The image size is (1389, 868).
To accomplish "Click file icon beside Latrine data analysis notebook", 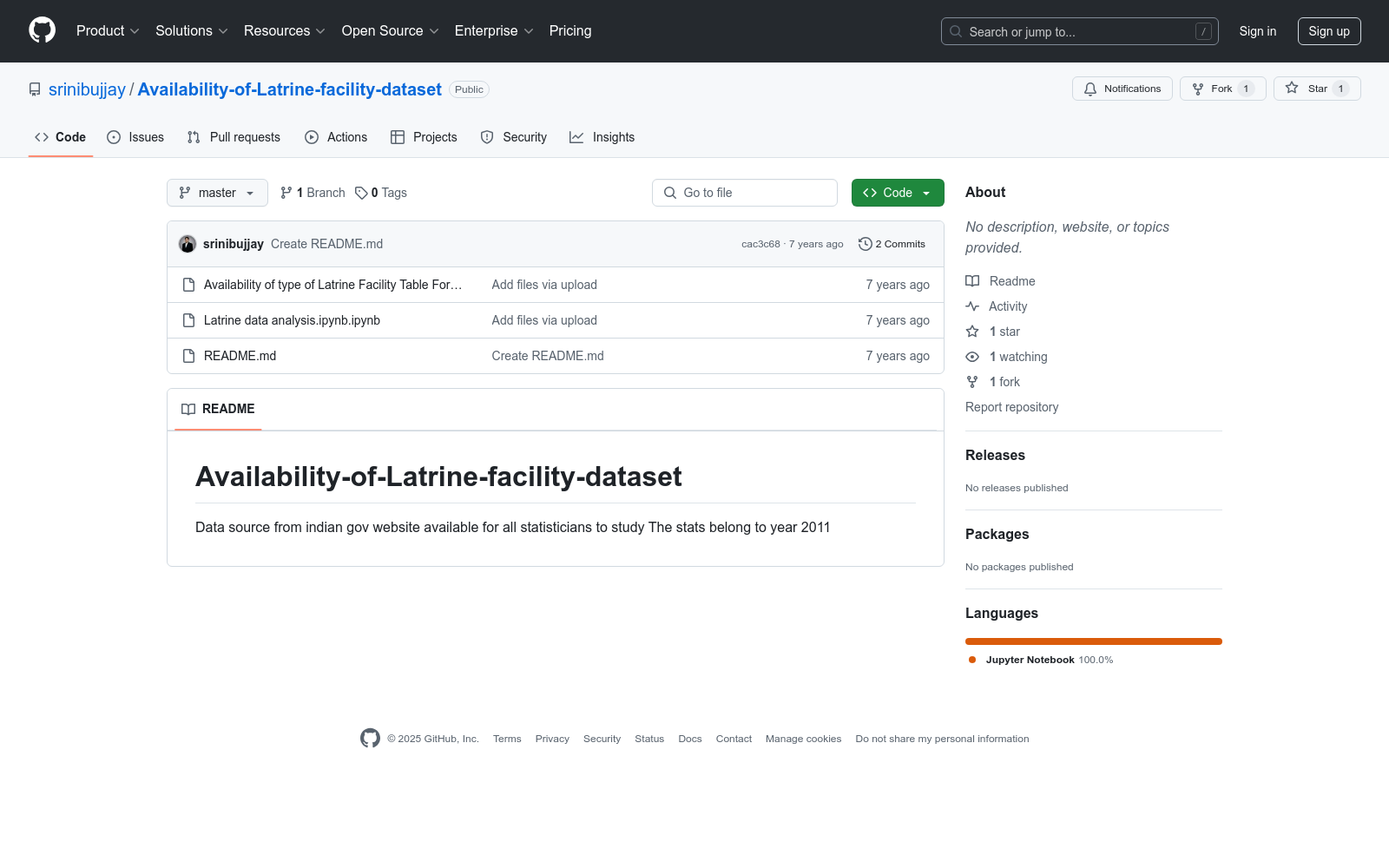I will click(188, 320).
